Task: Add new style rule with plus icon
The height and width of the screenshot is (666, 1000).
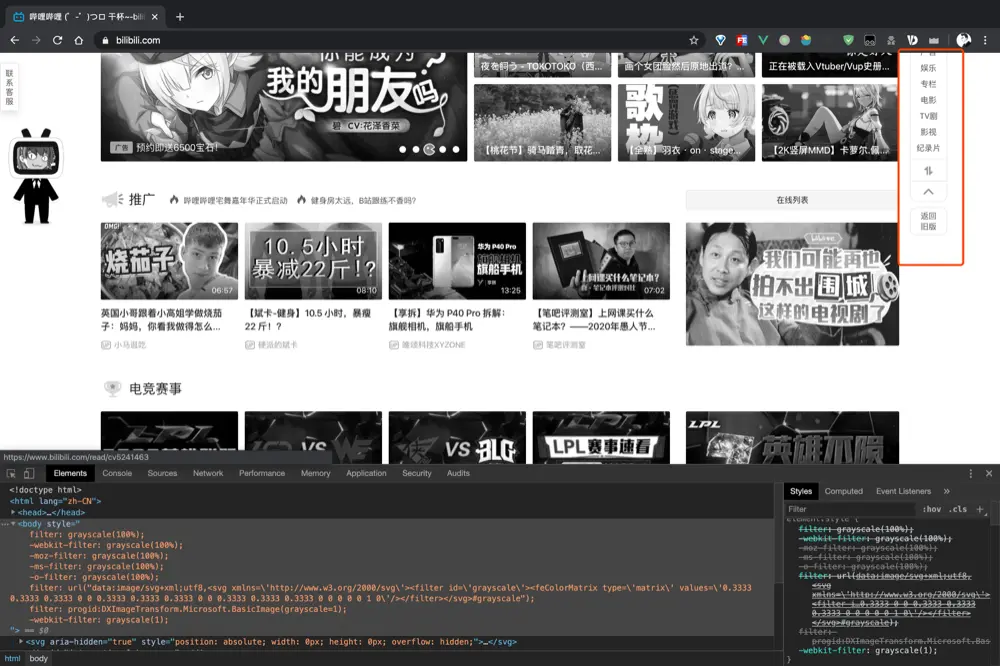Action: pyautogui.click(x=980, y=509)
